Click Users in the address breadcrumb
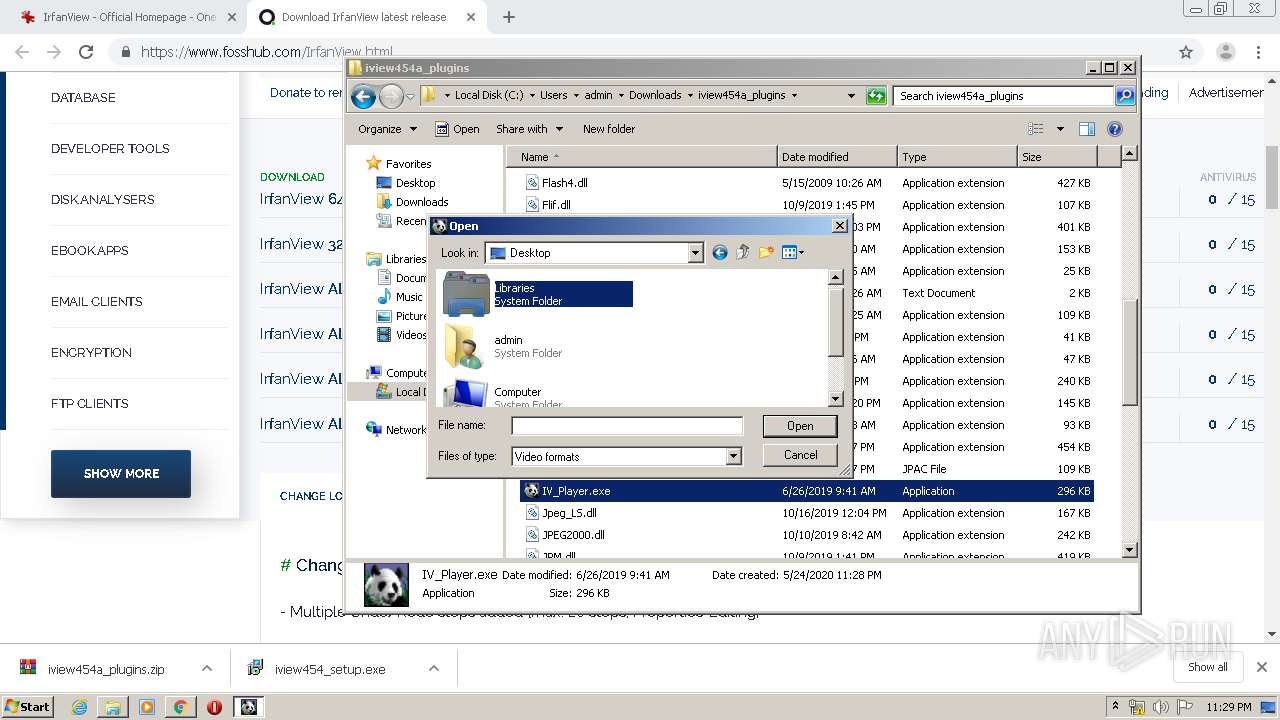The image size is (1280, 720). point(553,96)
